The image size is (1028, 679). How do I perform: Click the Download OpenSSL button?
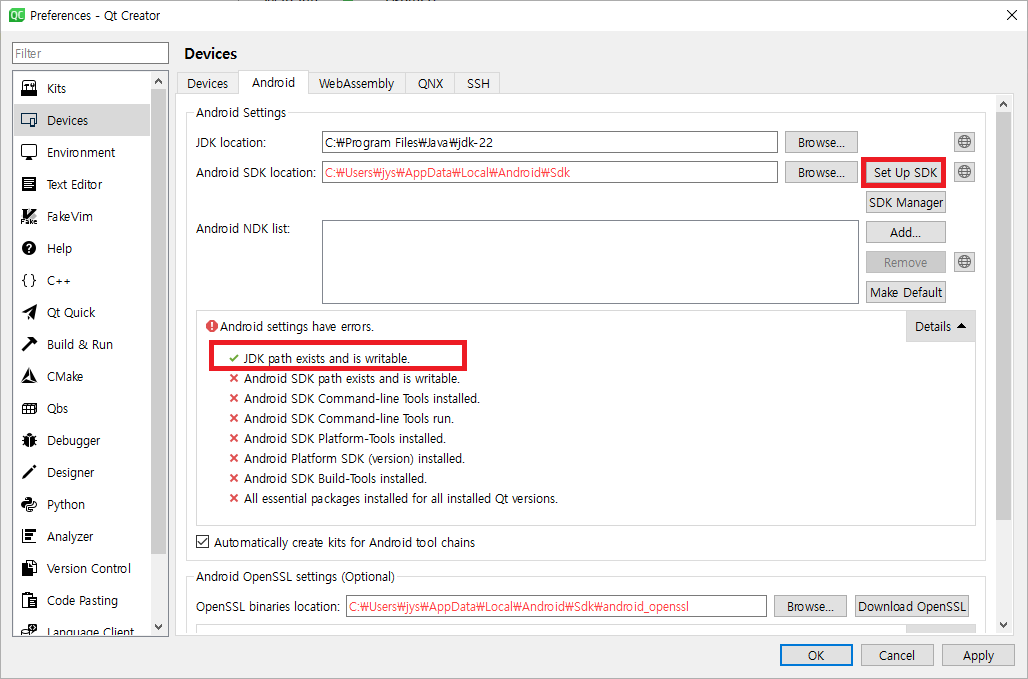(x=912, y=606)
